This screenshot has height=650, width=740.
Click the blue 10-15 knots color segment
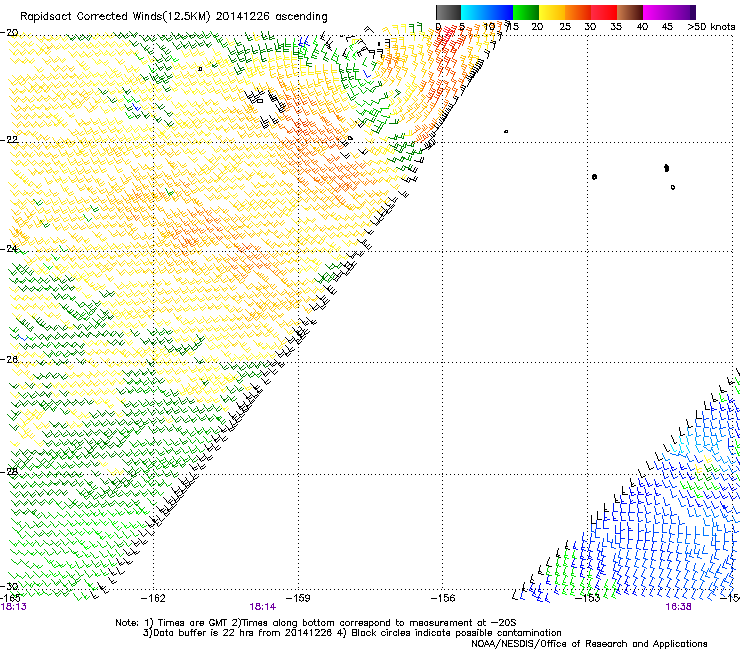click(x=500, y=12)
